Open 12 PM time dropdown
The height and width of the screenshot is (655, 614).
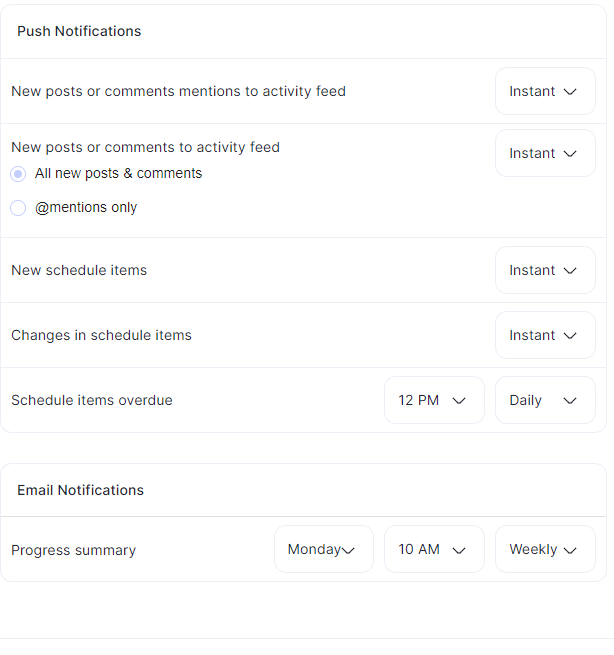click(x=434, y=400)
